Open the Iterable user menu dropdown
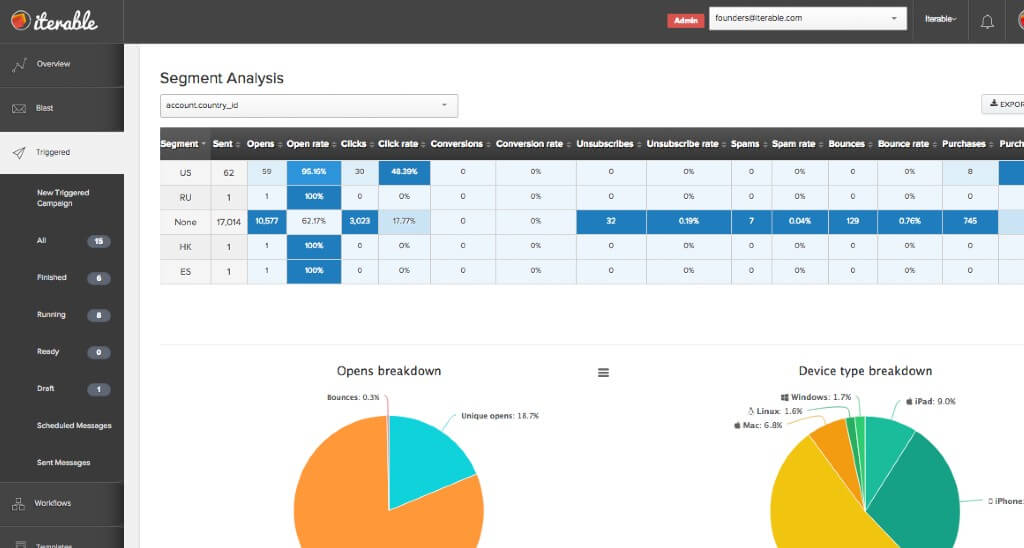 pyautogui.click(x=940, y=19)
